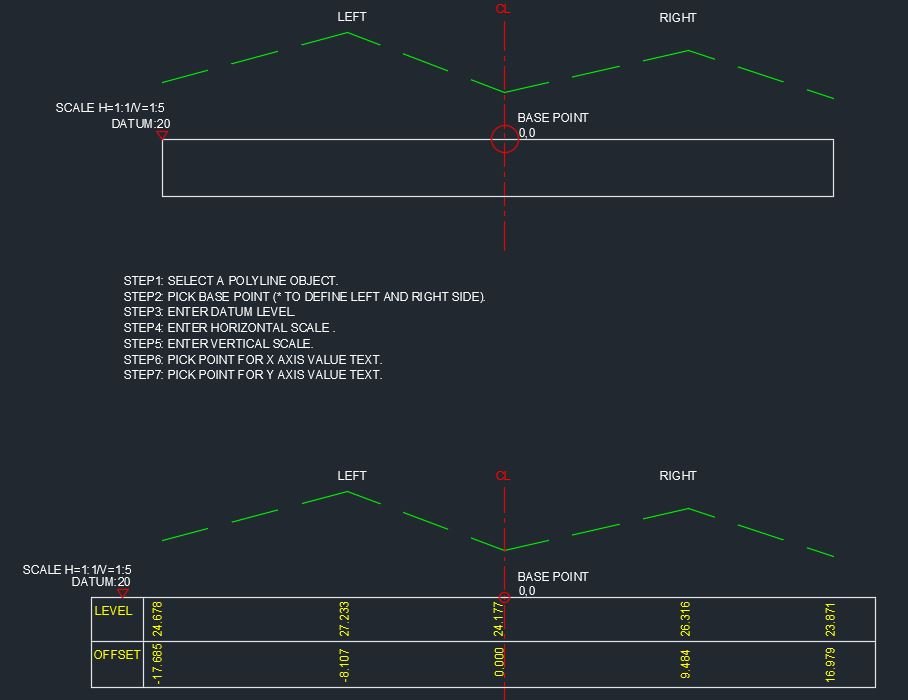908x700 pixels.
Task: Select the upper red CL centerline symbol
Action: click(x=502, y=10)
